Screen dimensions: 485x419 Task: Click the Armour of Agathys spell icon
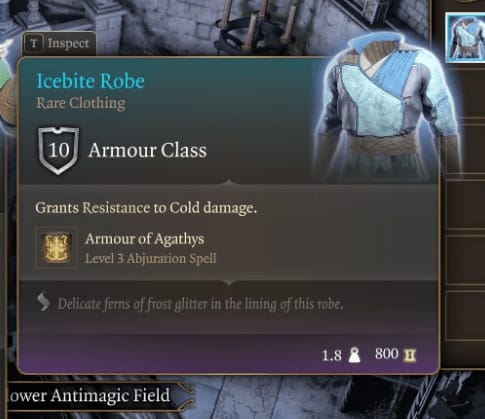click(57, 248)
